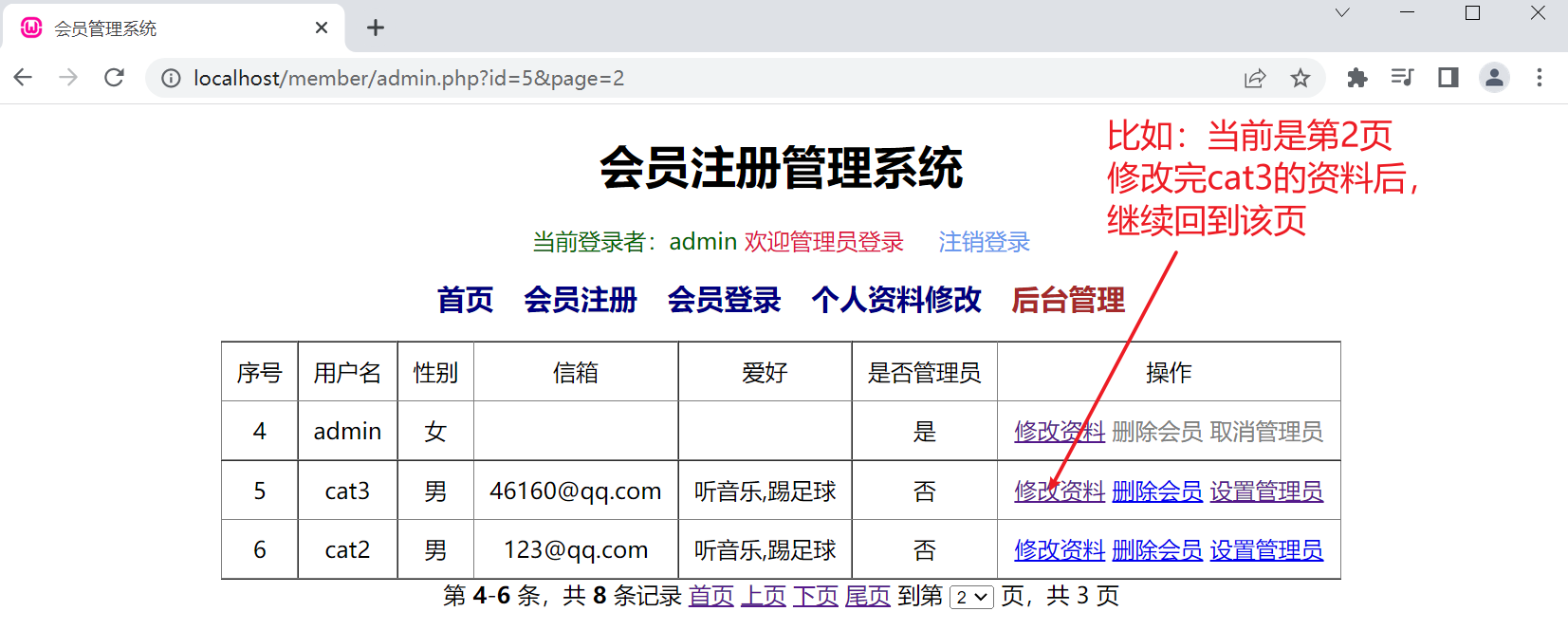
Task: Click the cat2 username cell
Action: coord(347,549)
